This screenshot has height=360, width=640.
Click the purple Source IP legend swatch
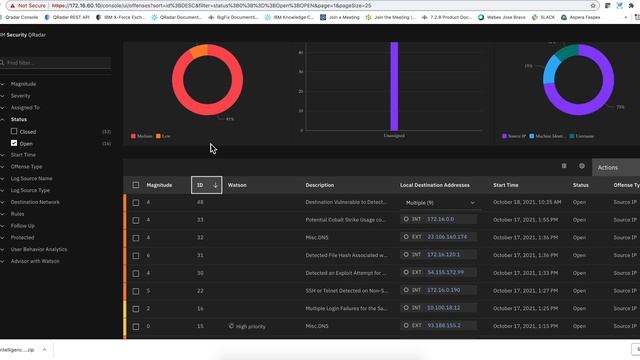click(504, 136)
